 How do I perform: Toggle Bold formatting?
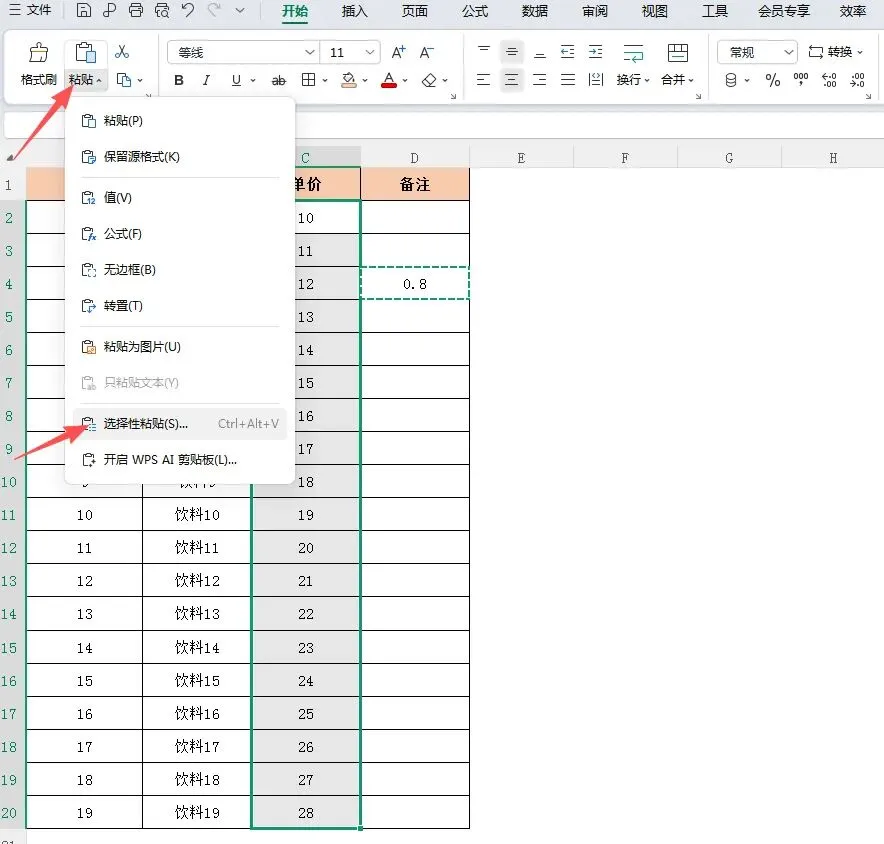tap(179, 81)
